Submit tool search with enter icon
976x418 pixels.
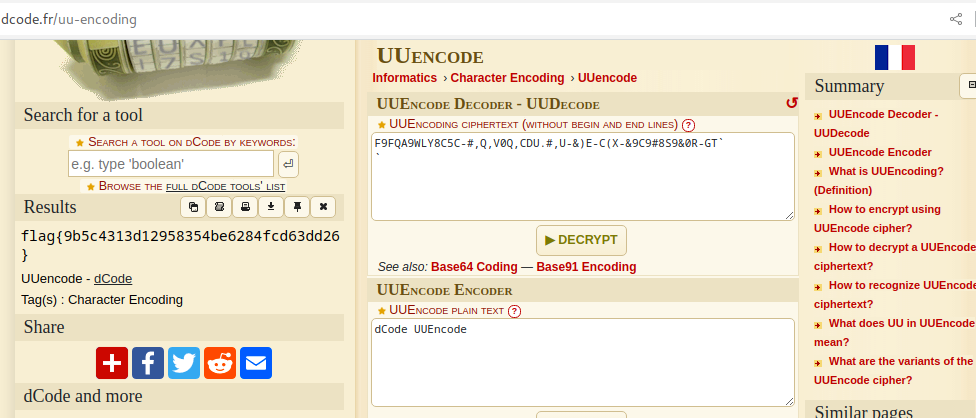point(288,164)
